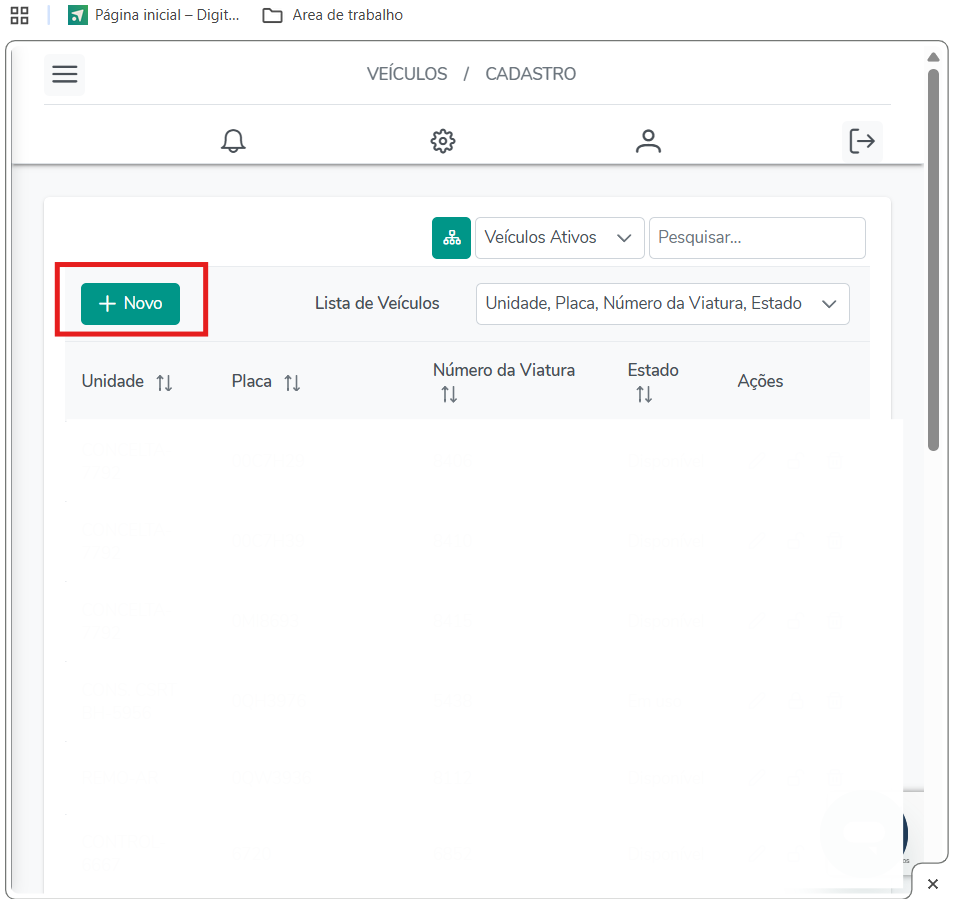Click the vertical scrollbar thumb

pos(933,260)
